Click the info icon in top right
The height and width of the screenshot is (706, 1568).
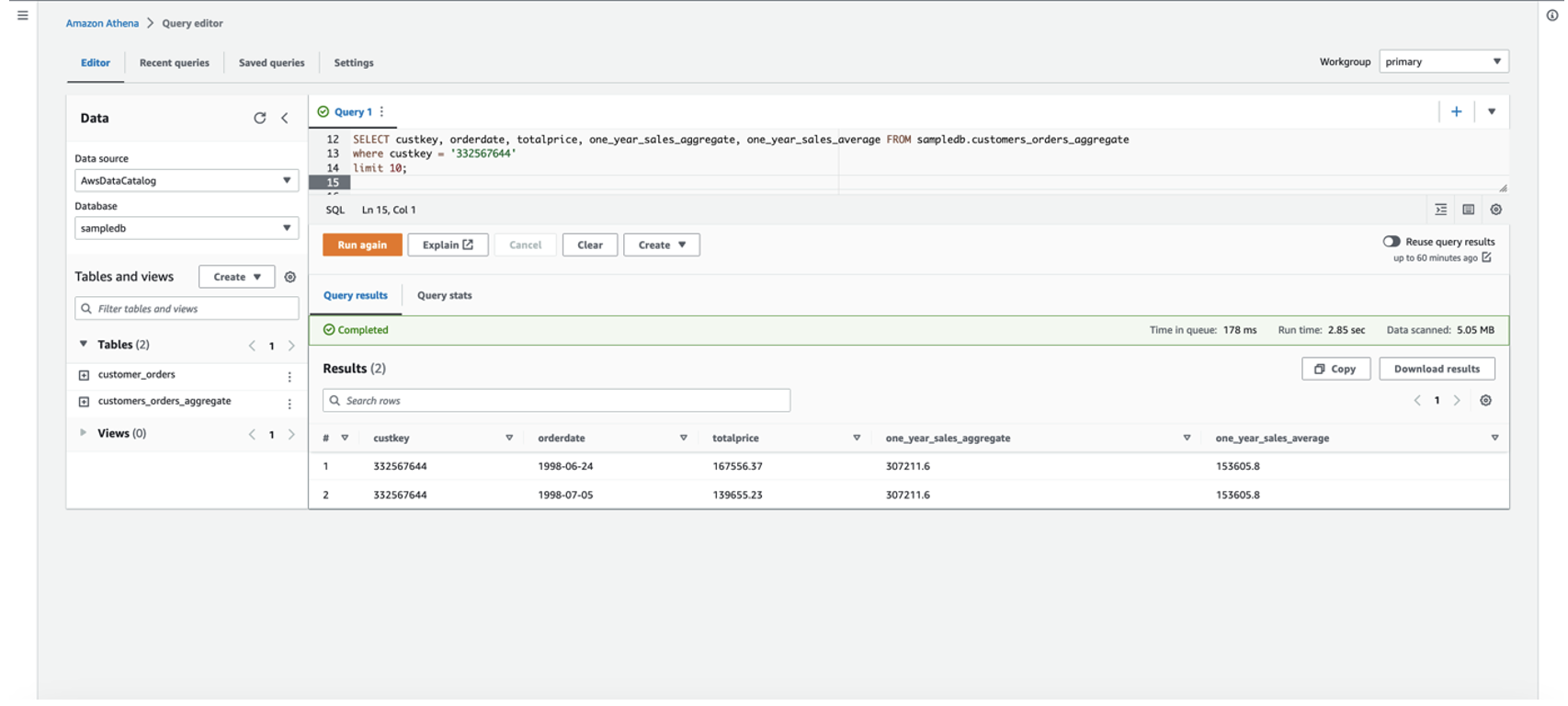tap(1552, 16)
